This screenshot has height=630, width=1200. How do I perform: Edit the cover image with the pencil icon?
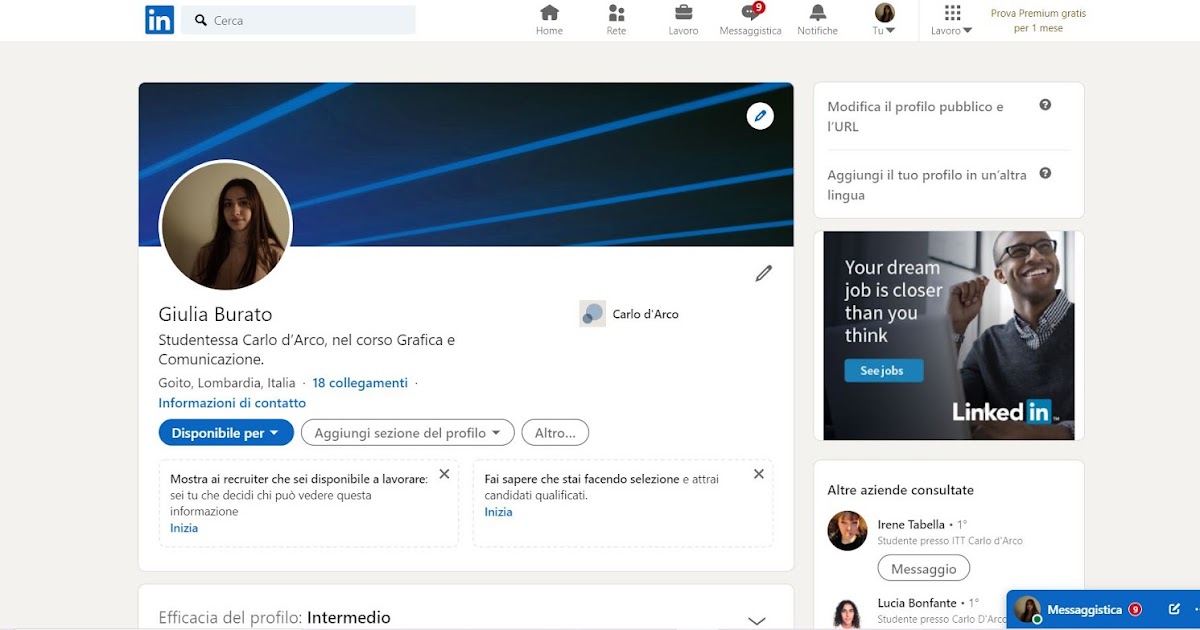pos(760,116)
